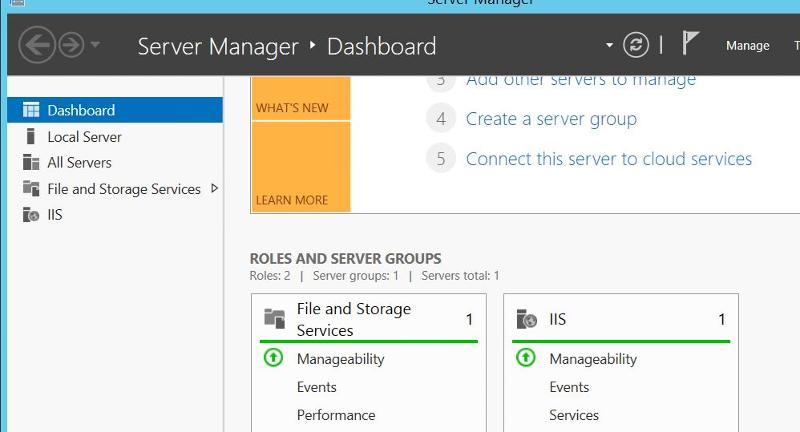This screenshot has width=800, height=432.
Task: Click ROLES AND SERVER GROUPS heading
Action: click(x=345, y=259)
